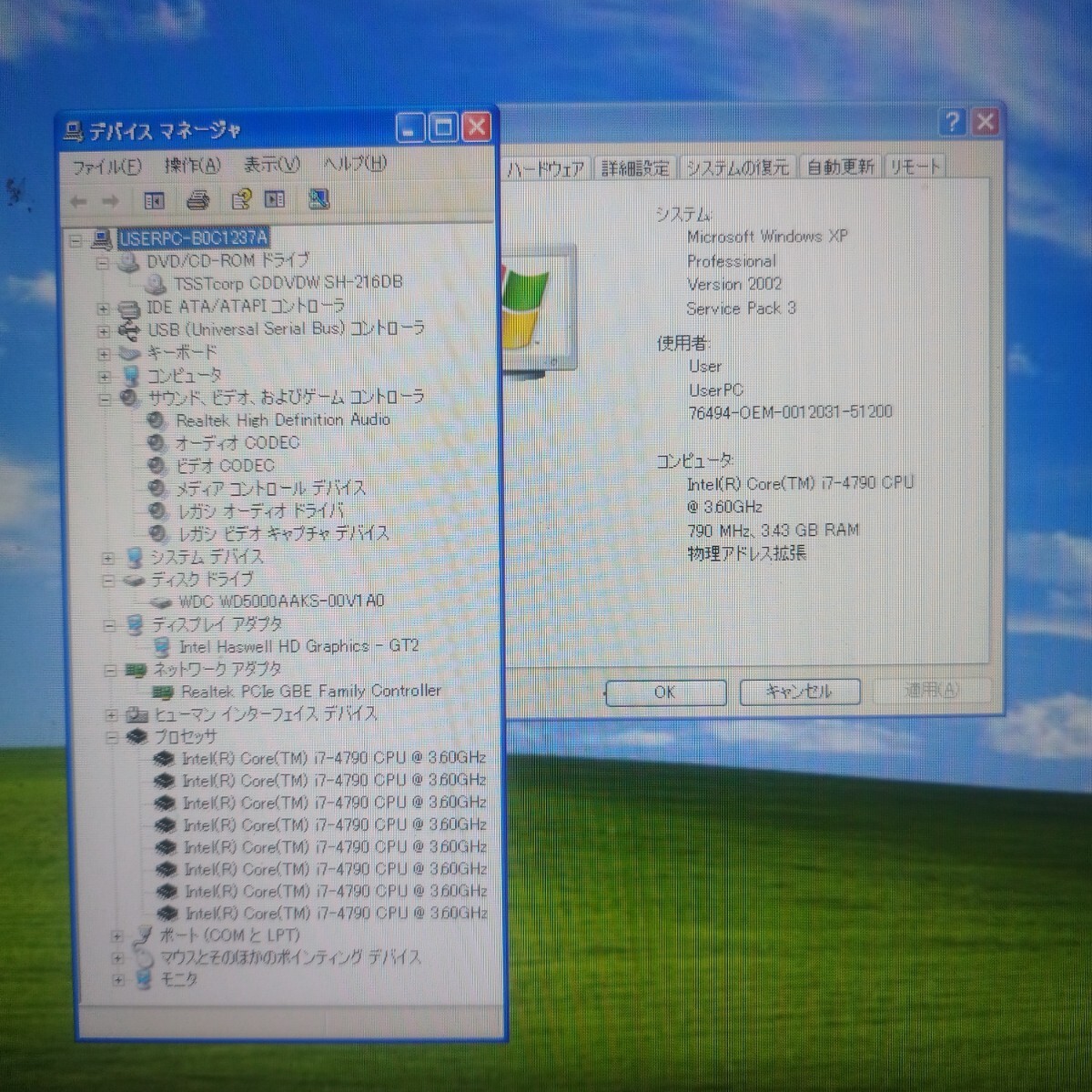Screen dimensions: 1092x1092
Task: Click the OK button in System Properties
Action: 665,693
